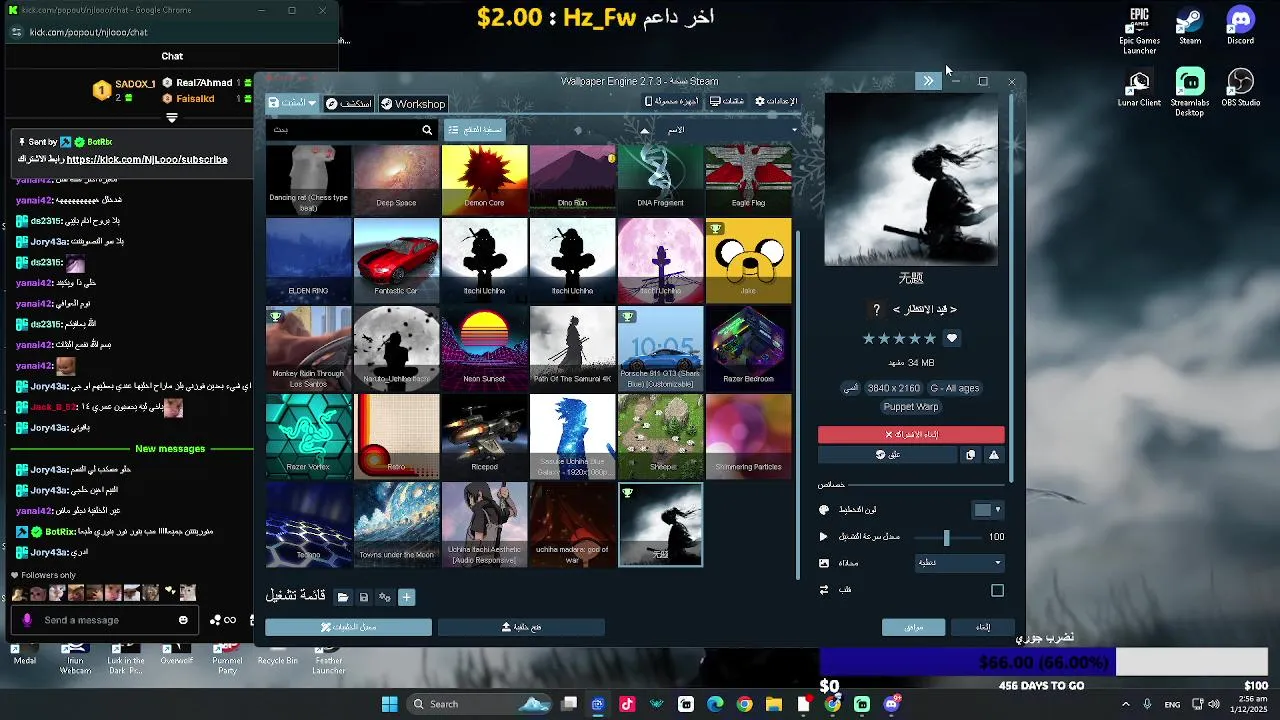Select the ELDEN RING wallpaper
Image resolution: width=1280 pixels, height=720 pixels.
[308, 260]
